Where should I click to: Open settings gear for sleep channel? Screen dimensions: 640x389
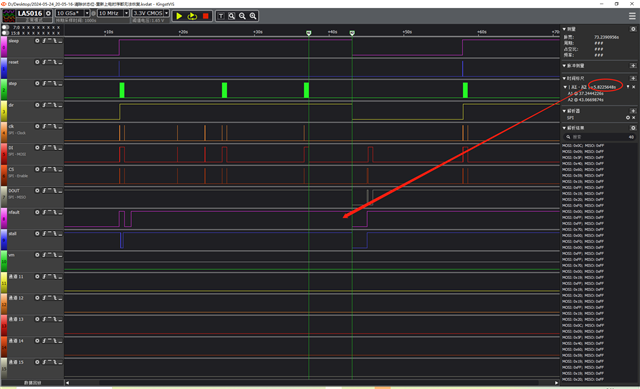coord(37,41)
